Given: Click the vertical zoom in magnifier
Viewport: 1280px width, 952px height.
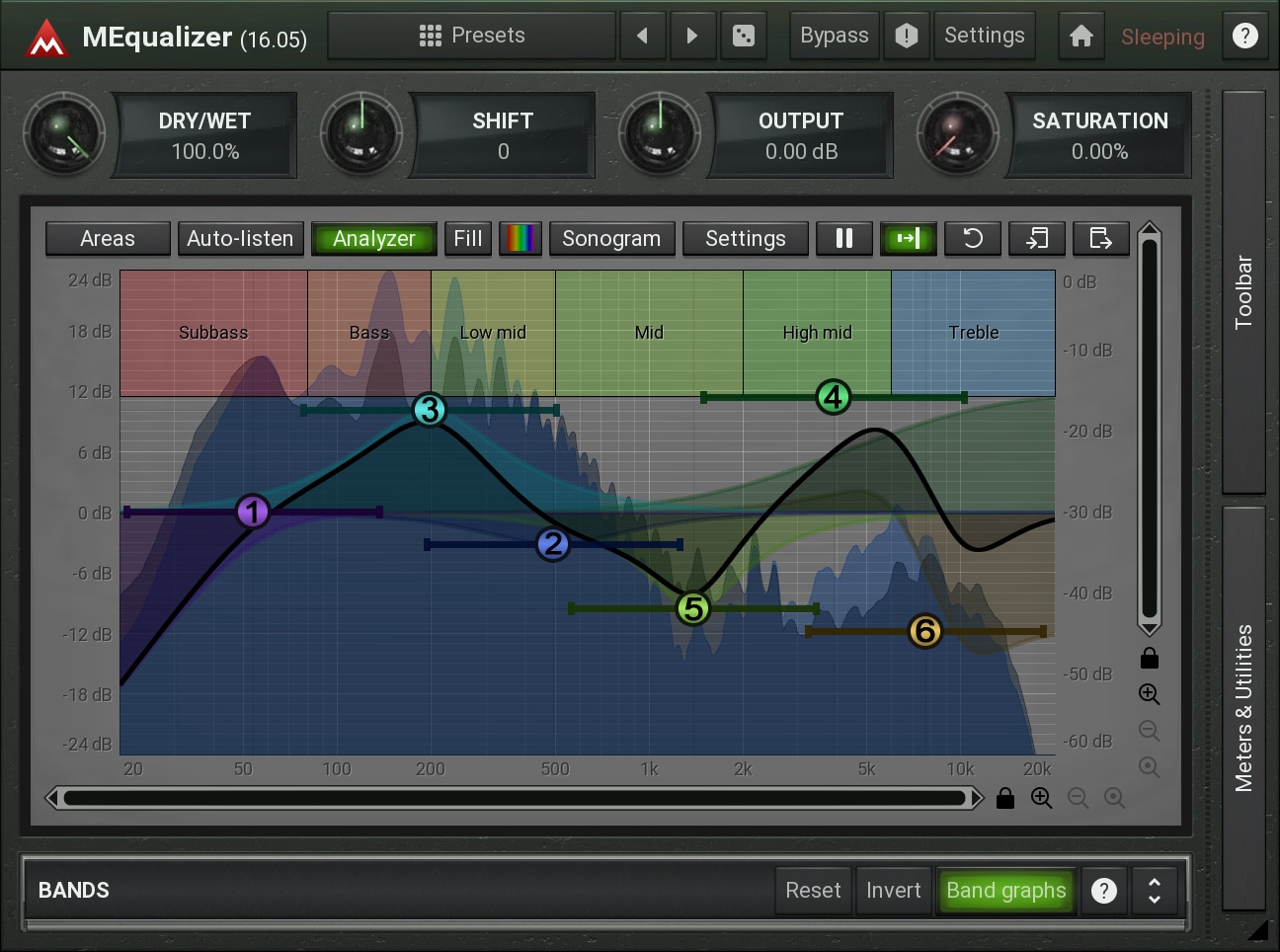Looking at the screenshot, I should 1150,694.
